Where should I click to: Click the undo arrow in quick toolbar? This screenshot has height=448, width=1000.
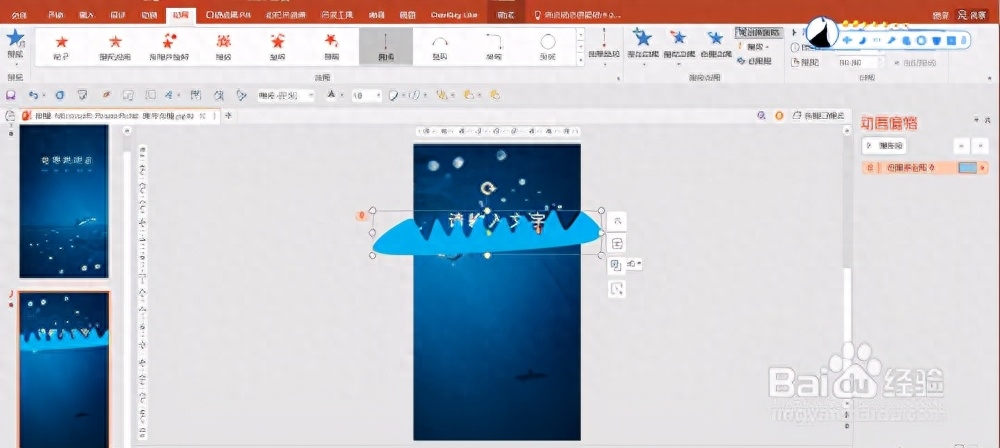[33, 95]
